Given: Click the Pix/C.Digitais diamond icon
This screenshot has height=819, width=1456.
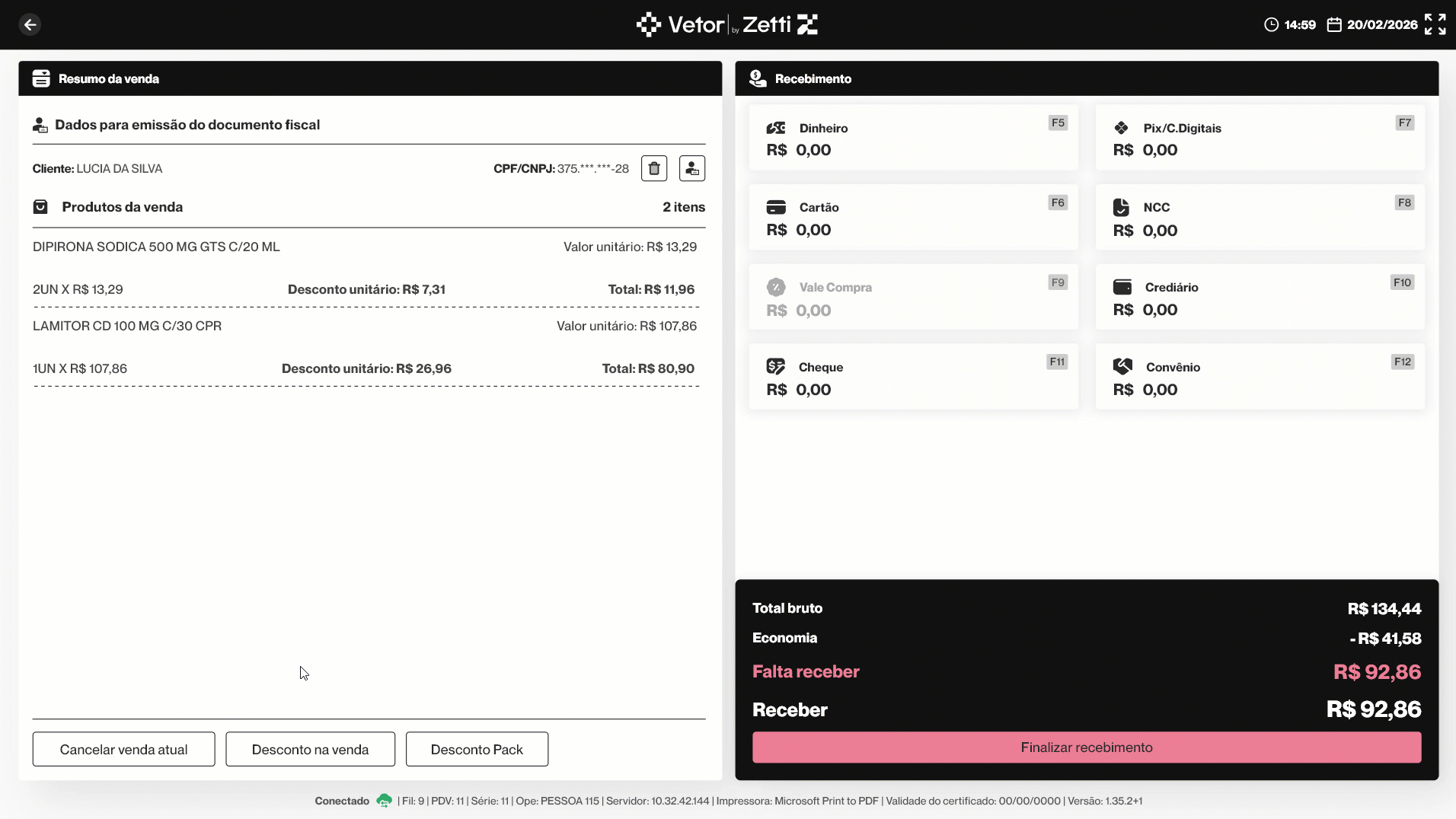Looking at the screenshot, I should tap(1121, 128).
